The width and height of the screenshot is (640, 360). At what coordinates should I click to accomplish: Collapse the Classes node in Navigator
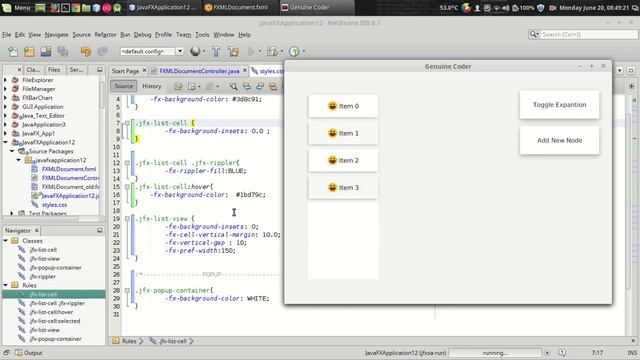coord(5,241)
